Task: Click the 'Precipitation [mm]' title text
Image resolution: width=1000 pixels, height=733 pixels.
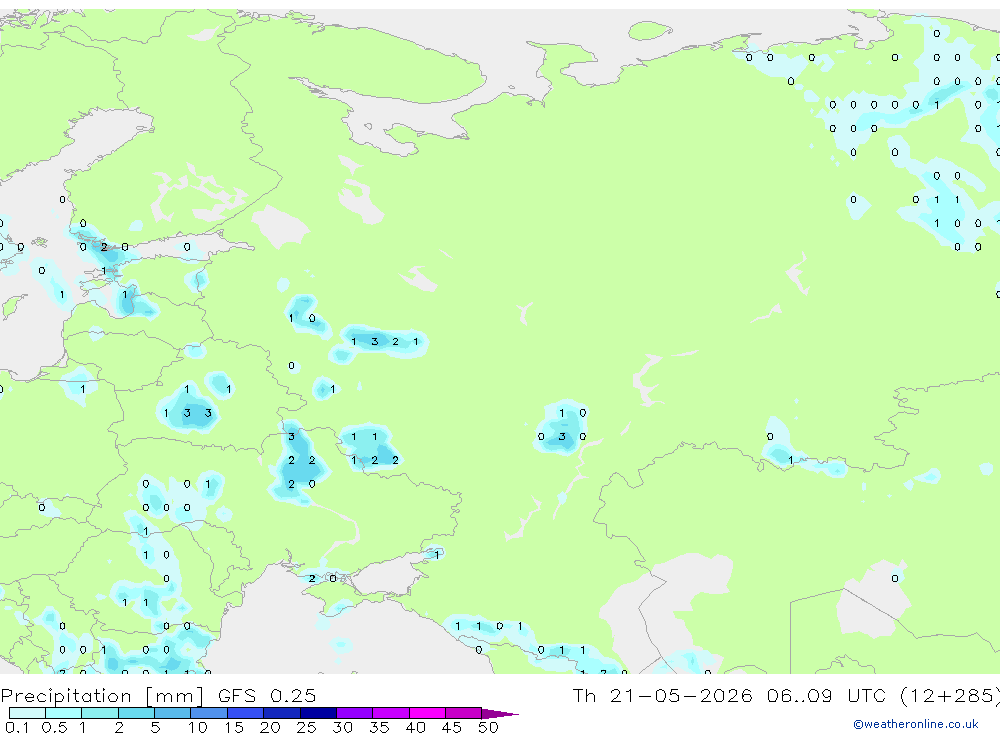Action: pos(102,696)
